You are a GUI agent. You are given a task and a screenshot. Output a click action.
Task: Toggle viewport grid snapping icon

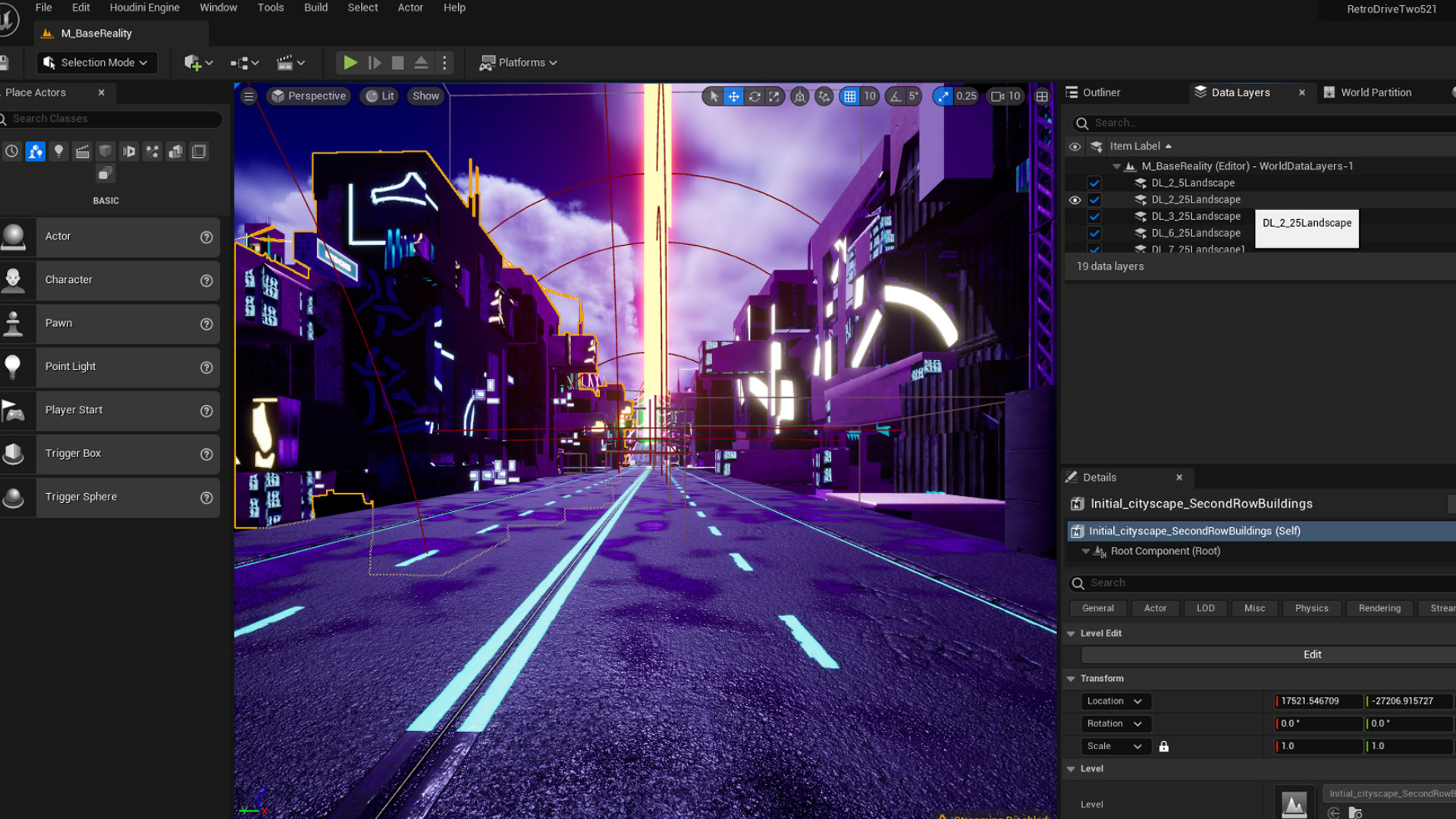pos(850,96)
